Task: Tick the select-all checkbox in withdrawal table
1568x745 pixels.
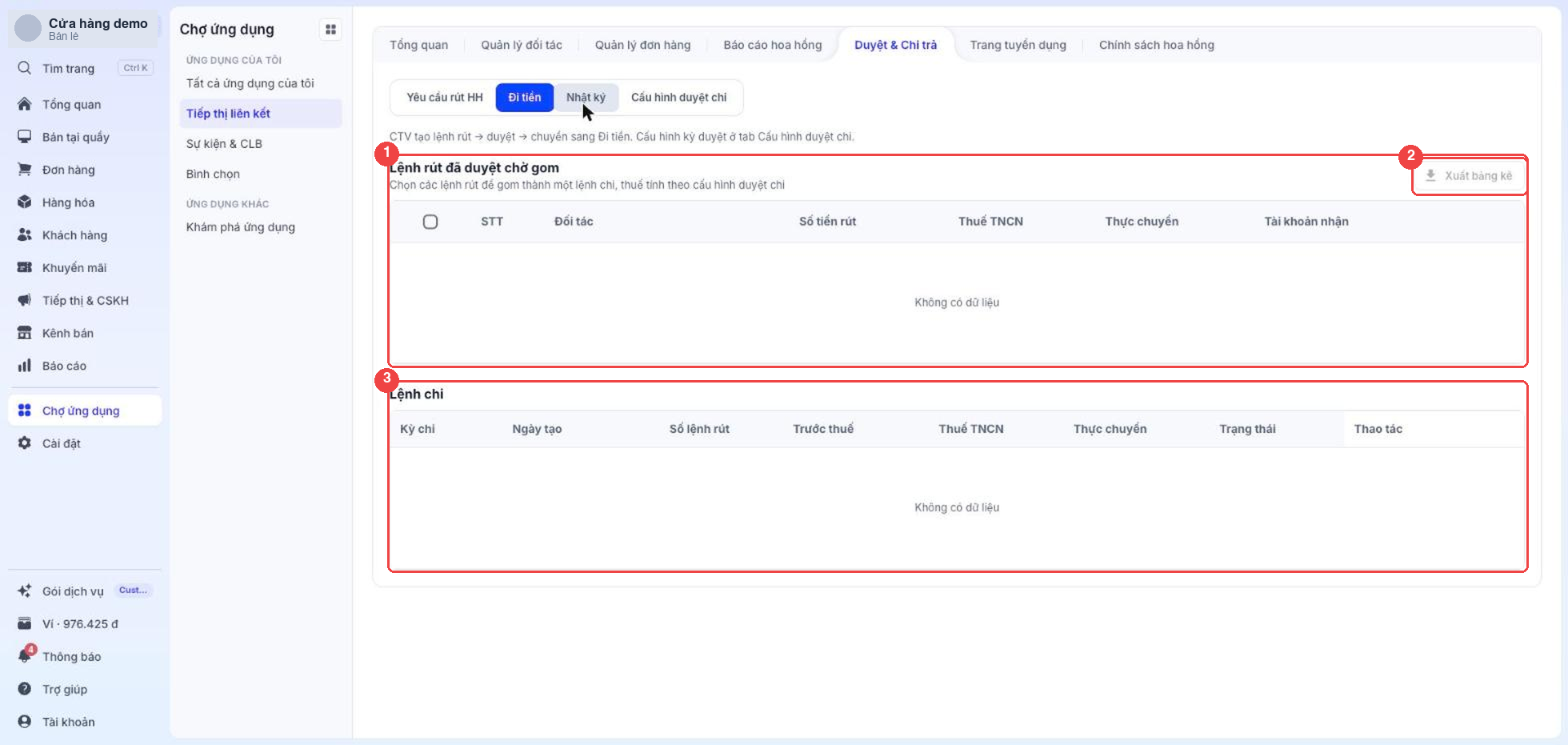Action: point(430,222)
